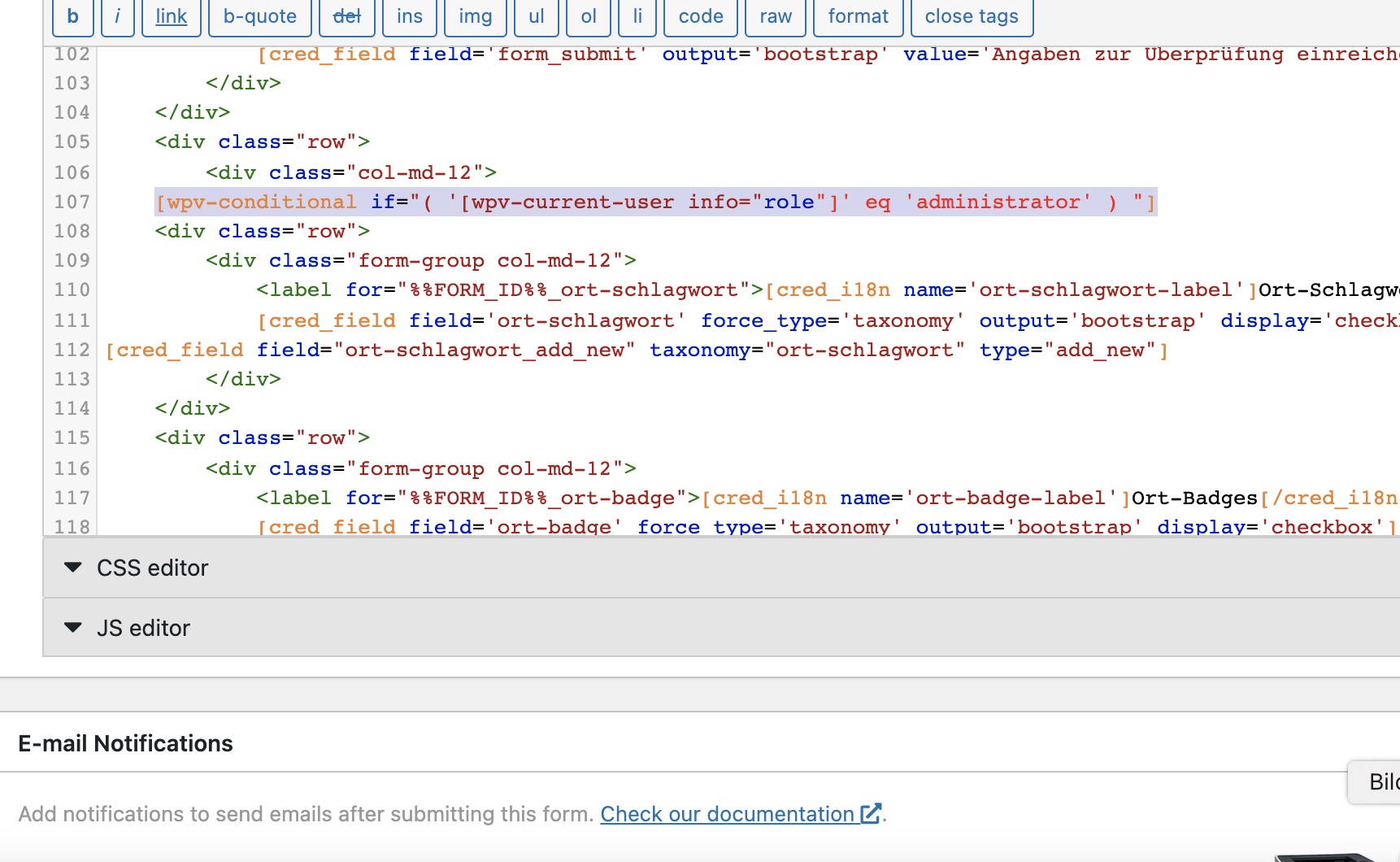Expand the CSS editor section arrow
The image size is (1400, 862).
73,568
